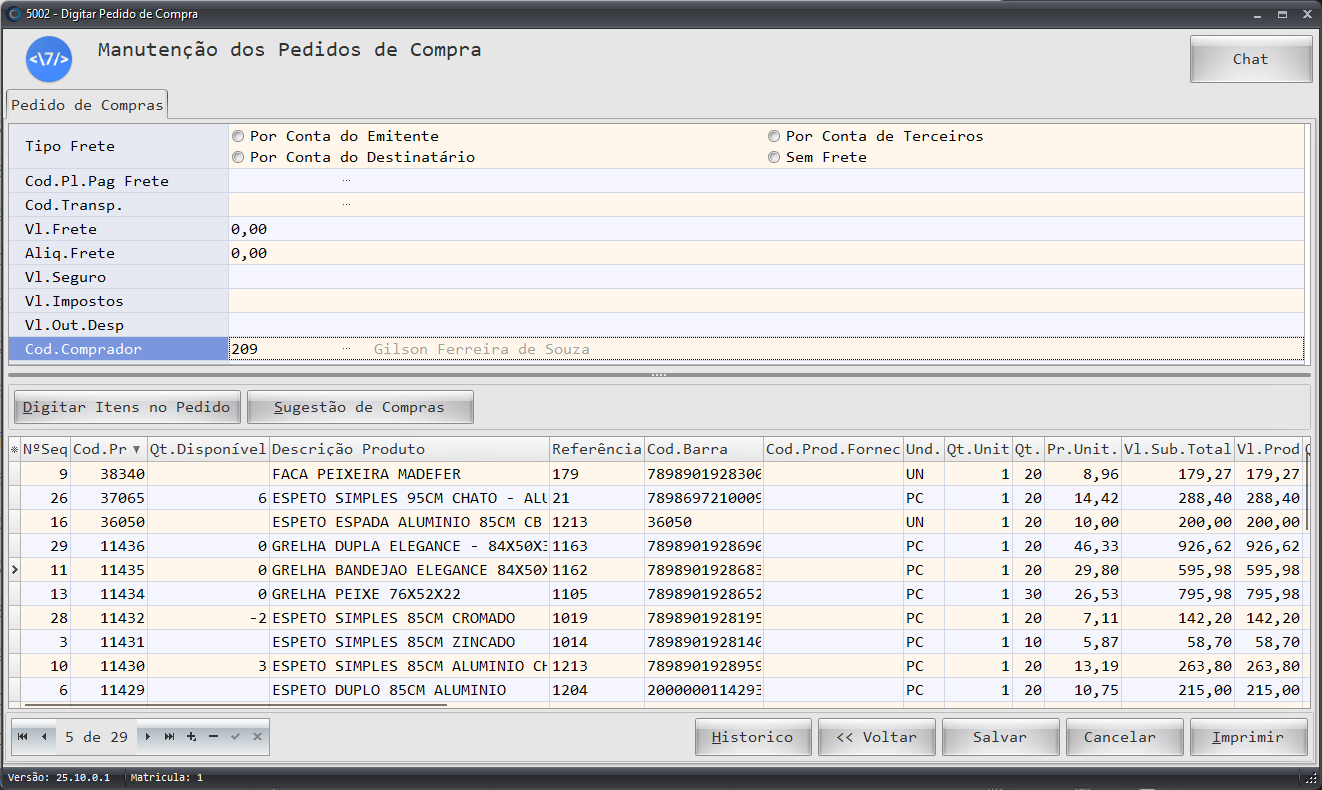This screenshot has width=1322, height=790.
Task: Open Cod.Transp. lookup ellipsis
Action: (x=346, y=205)
